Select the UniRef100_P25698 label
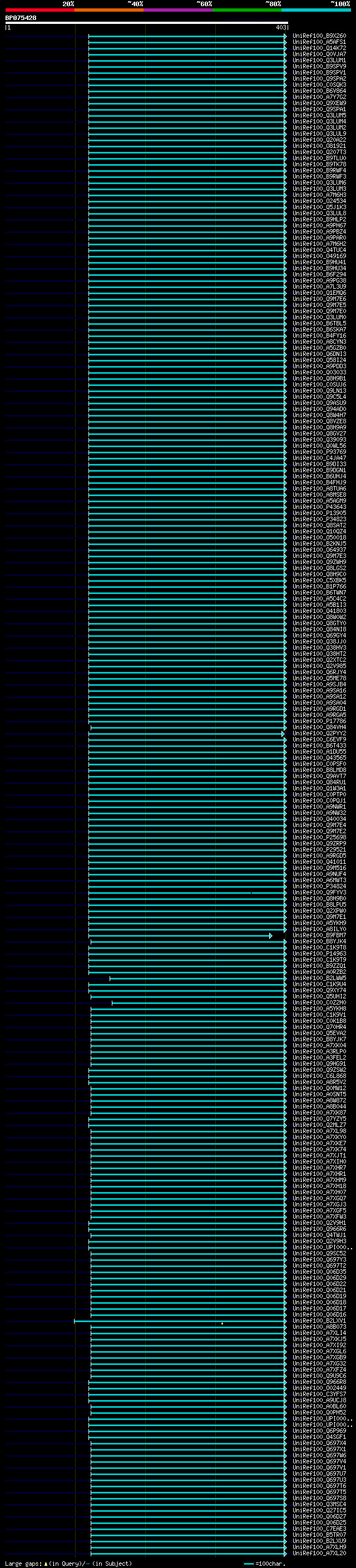This screenshot has width=356, height=1568. tap(319, 838)
